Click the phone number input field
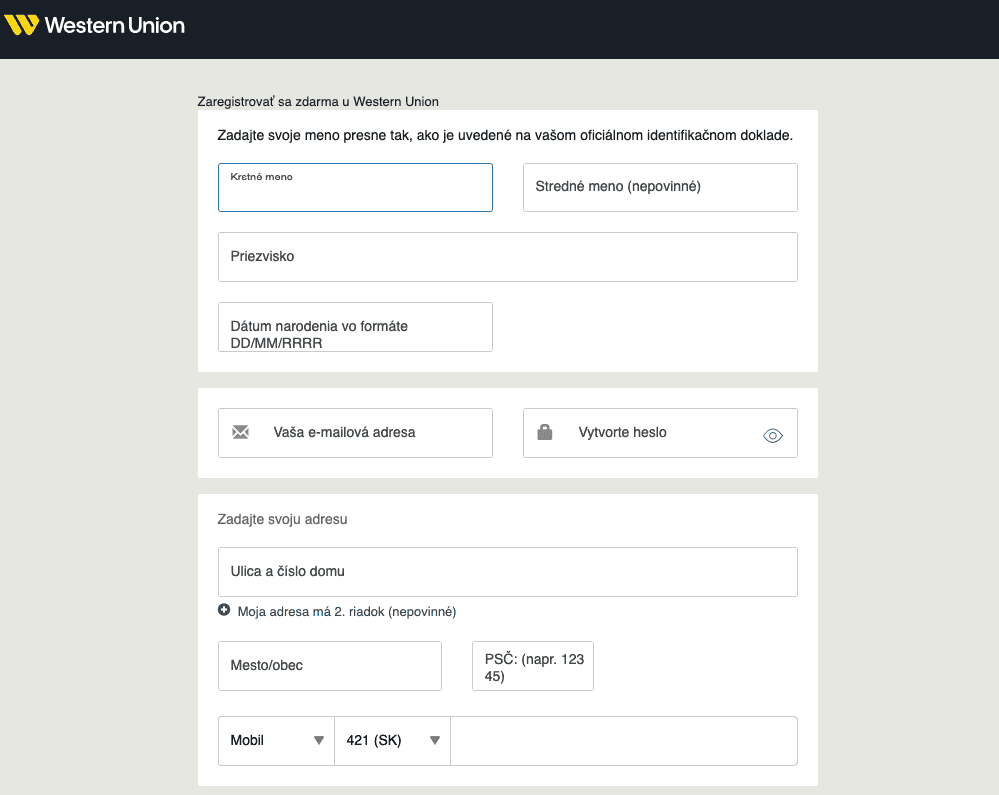Image resolution: width=999 pixels, height=795 pixels. coord(624,741)
